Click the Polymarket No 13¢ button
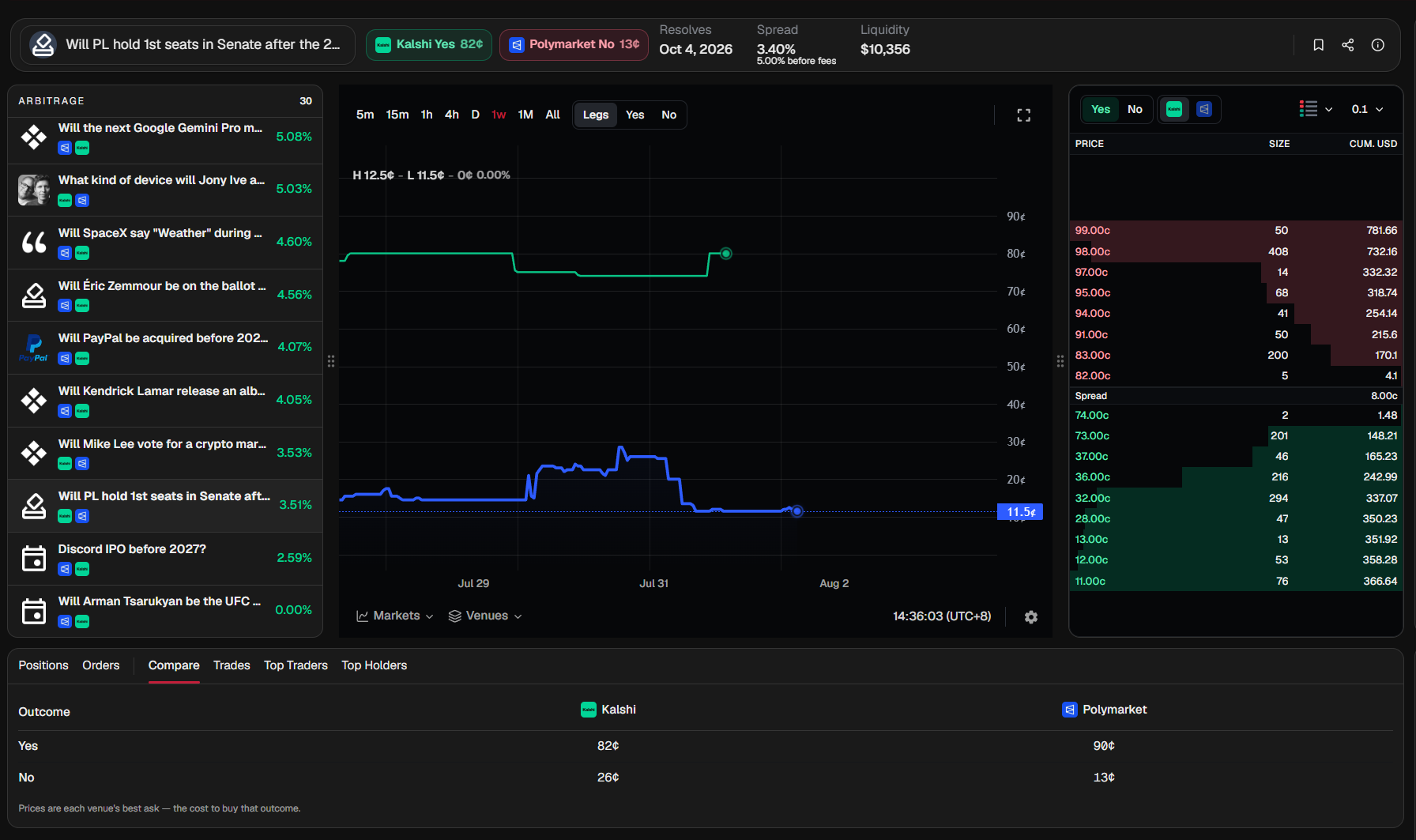The width and height of the screenshot is (1416, 840). point(574,45)
